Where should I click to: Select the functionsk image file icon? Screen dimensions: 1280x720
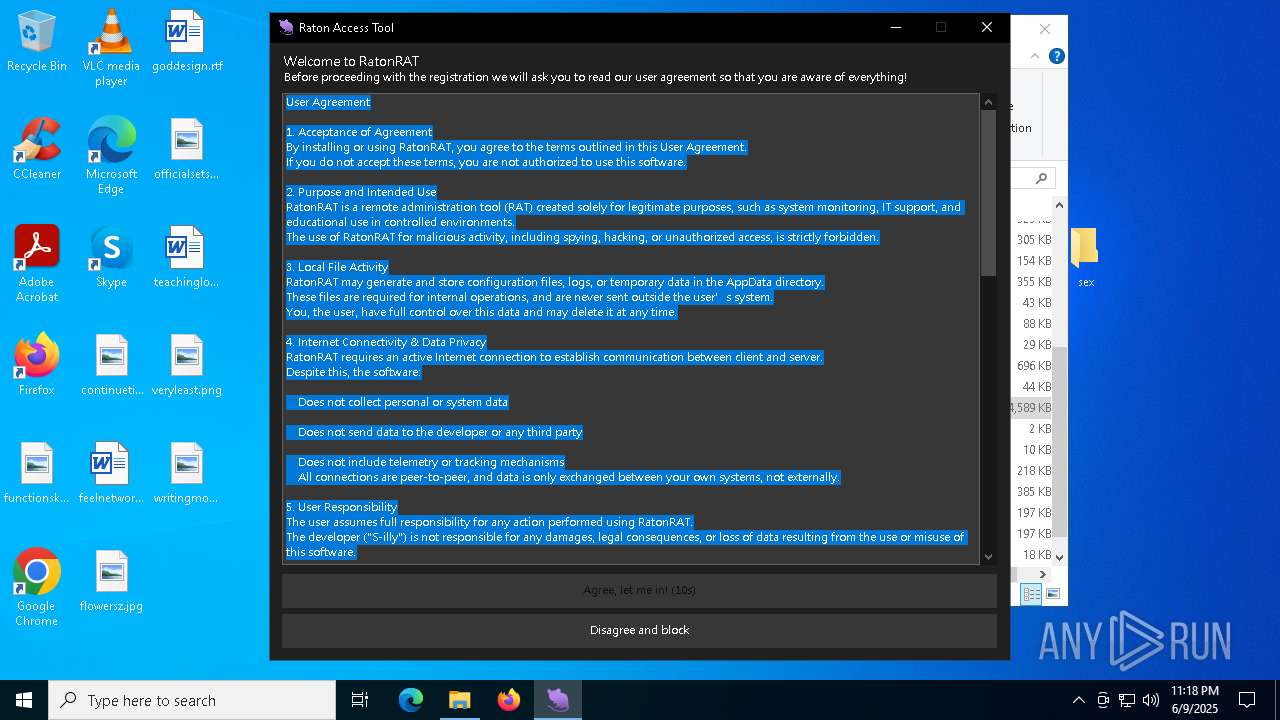tap(37, 474)
